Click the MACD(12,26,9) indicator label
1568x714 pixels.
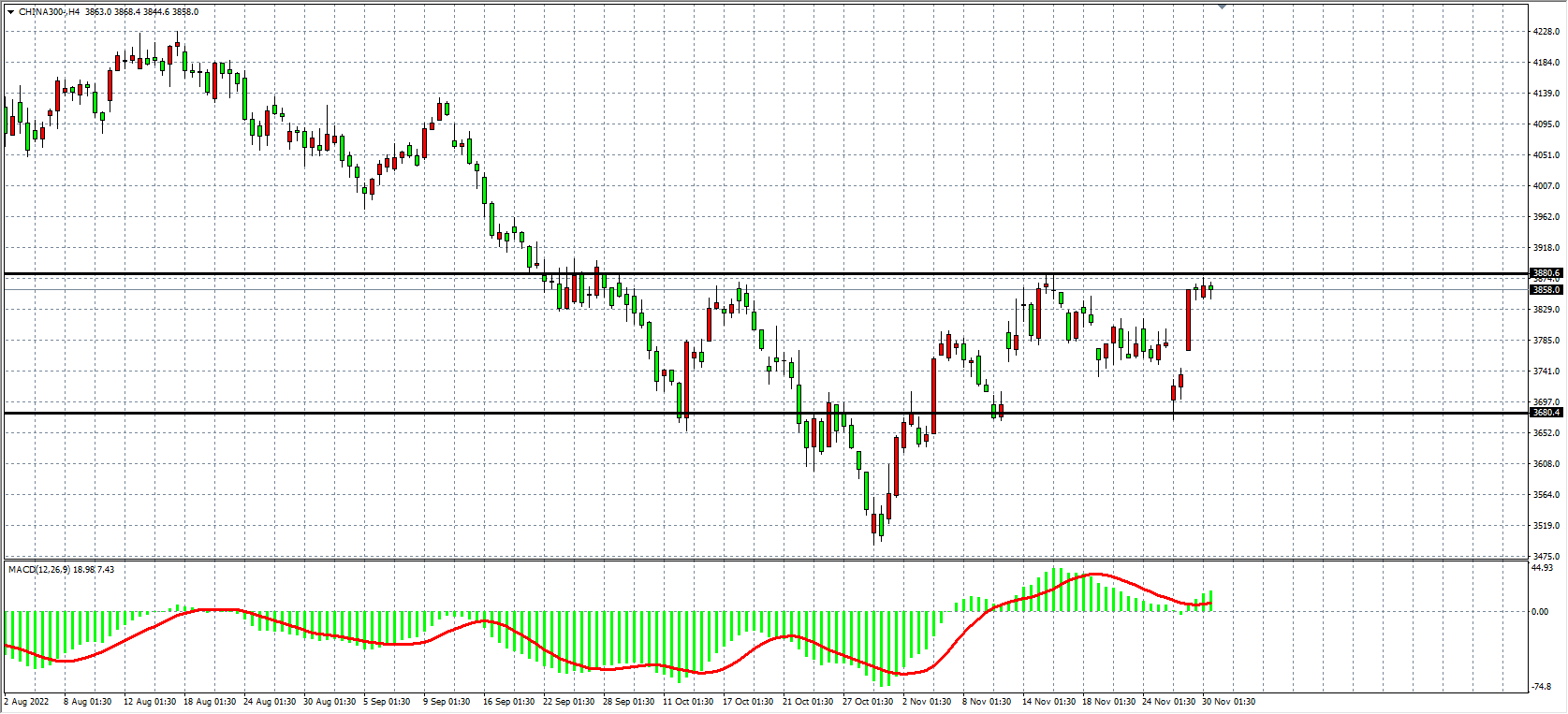point(38,570)
